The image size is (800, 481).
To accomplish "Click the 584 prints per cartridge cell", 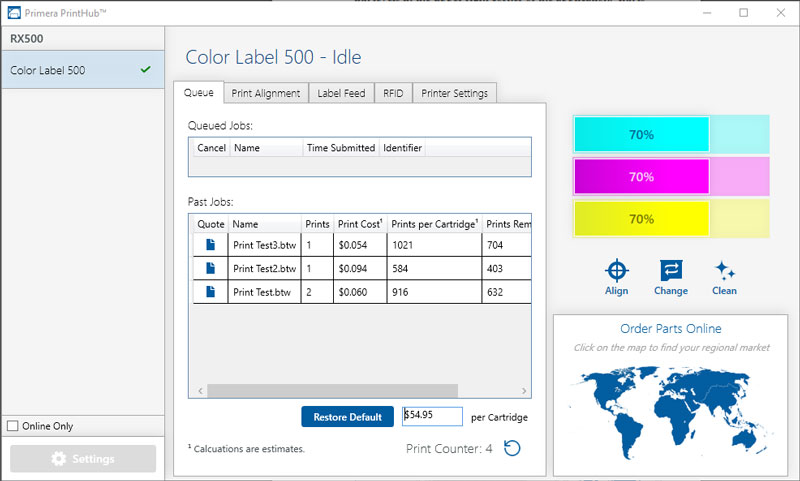I will 434,268.
